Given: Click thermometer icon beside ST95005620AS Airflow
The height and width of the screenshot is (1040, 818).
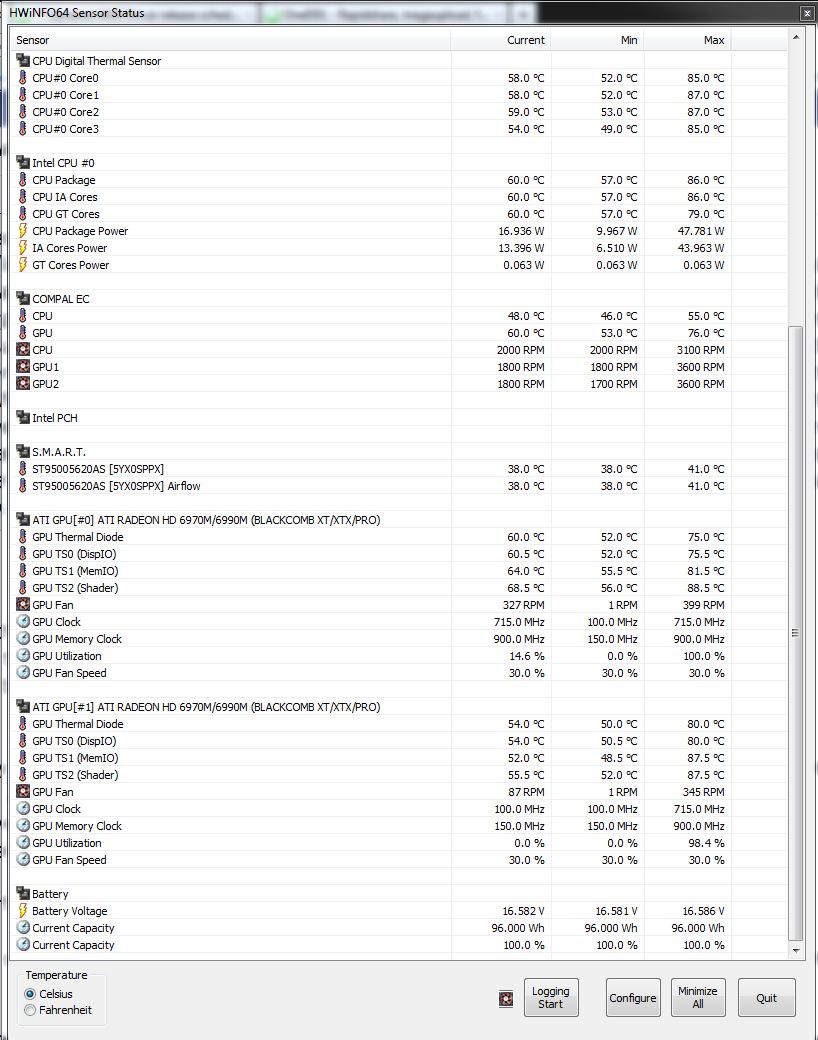Looking at the screenshot, I should [x=23, y=486].
